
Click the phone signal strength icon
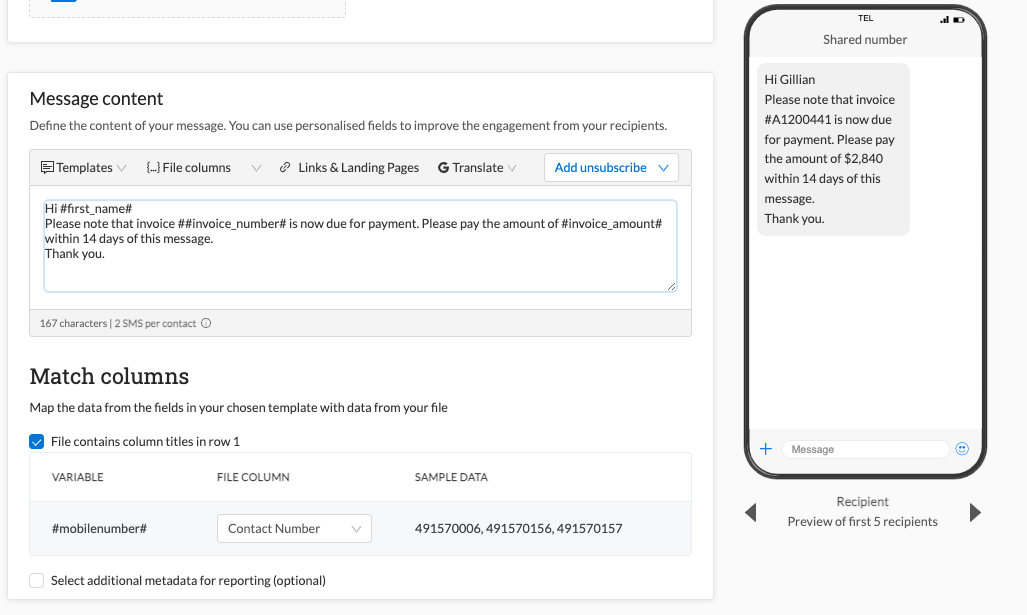coord(944,20)
